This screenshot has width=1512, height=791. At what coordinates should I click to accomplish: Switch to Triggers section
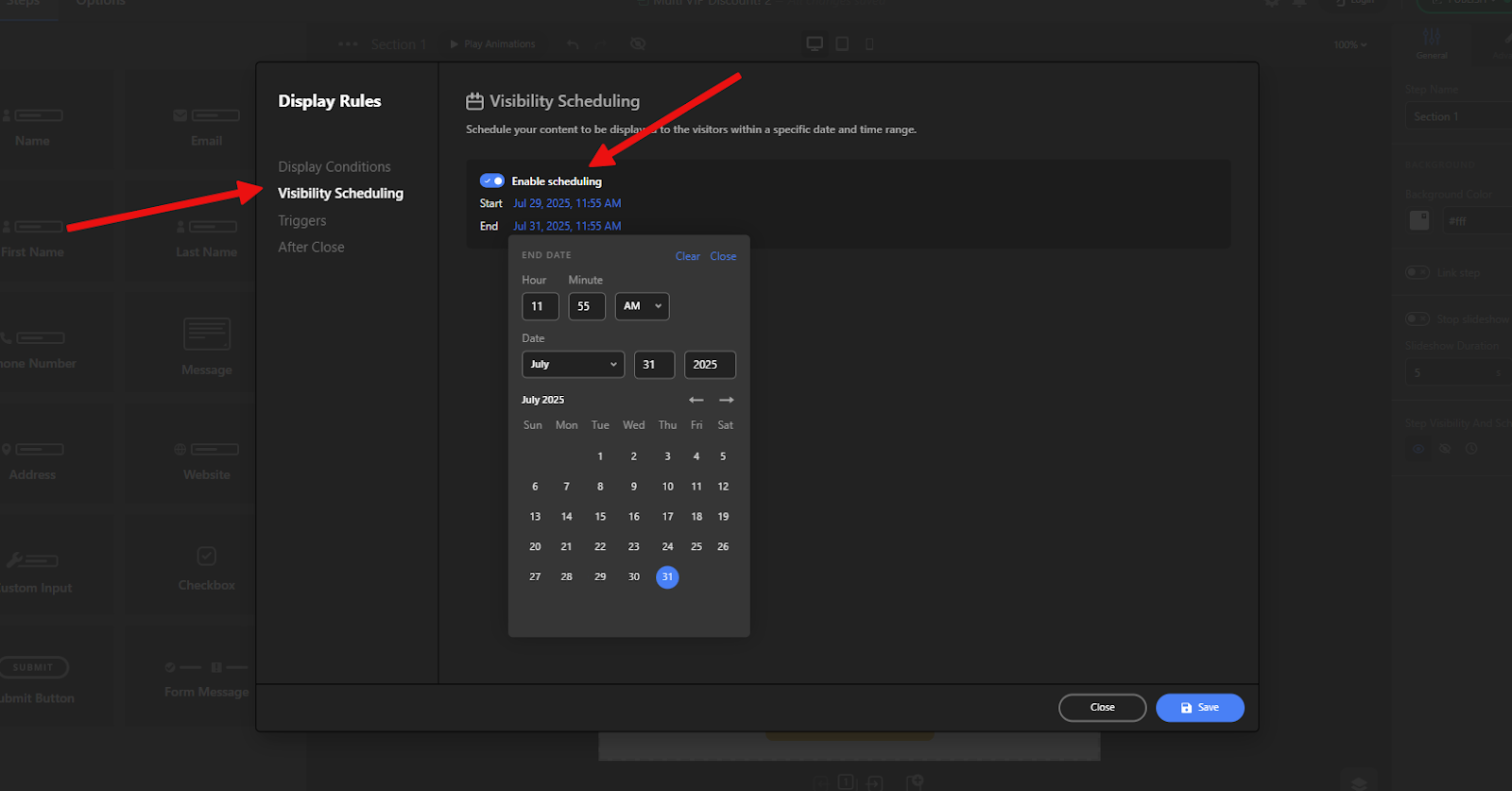point(301,220)
